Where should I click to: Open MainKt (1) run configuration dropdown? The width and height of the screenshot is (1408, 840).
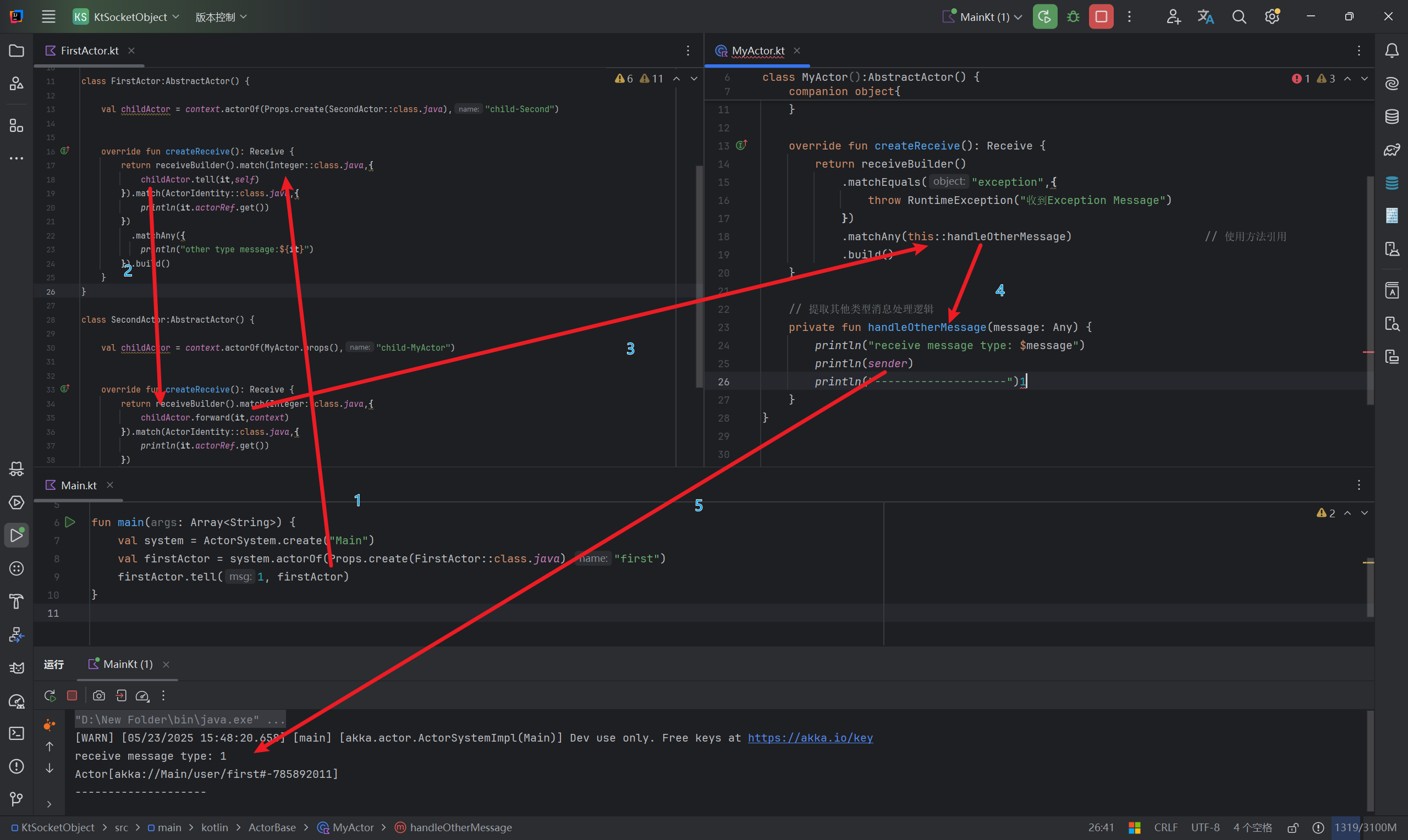click(x=981, y=17)
